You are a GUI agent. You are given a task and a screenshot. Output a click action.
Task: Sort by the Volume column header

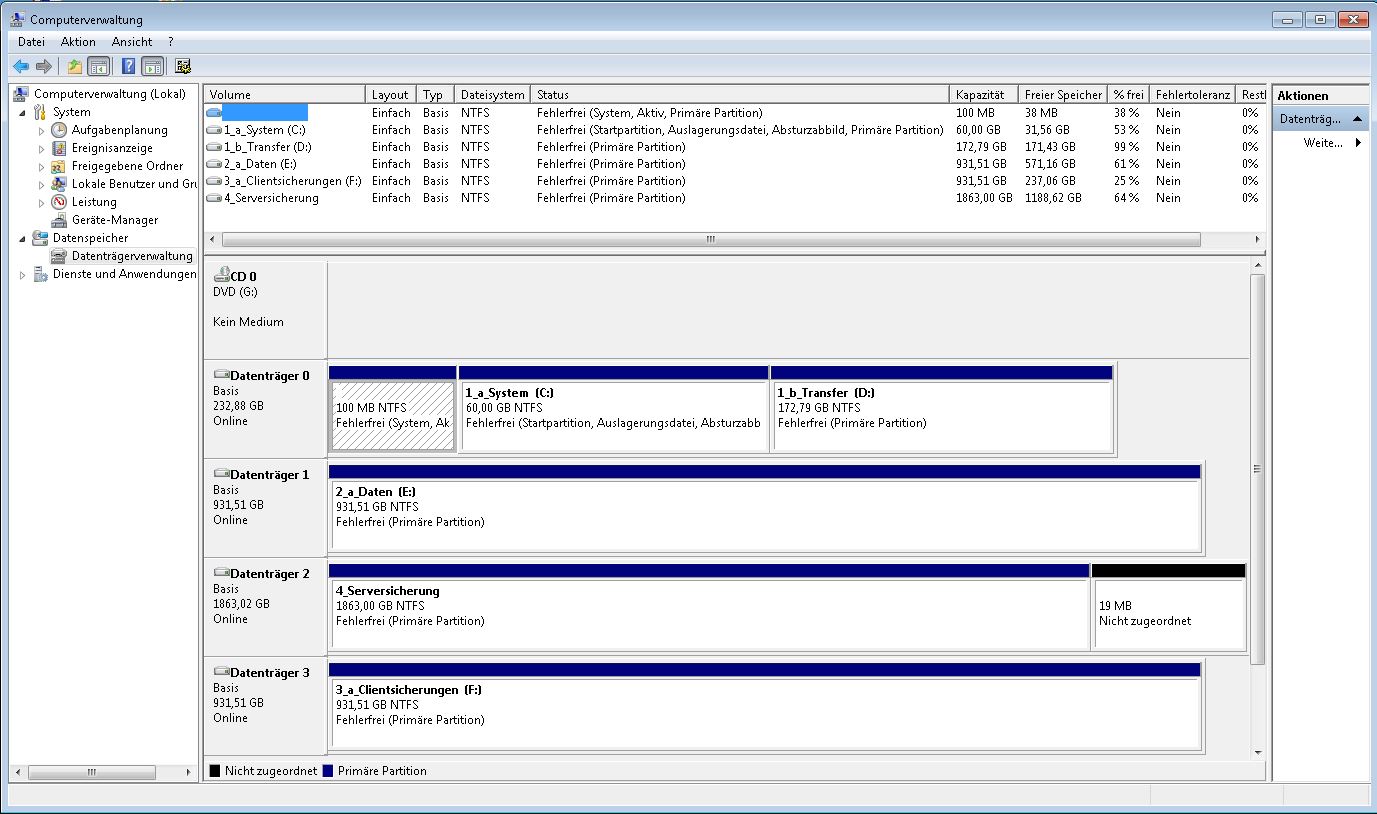pyautogui.click(x=285, y=95)
